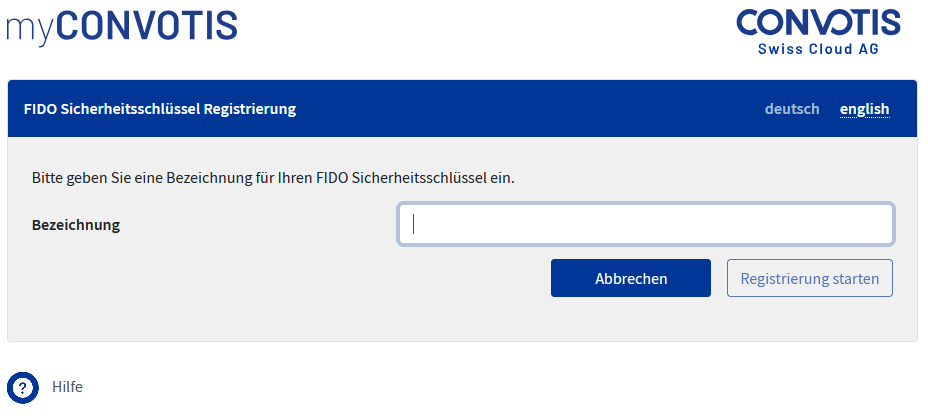Viewport: 928px width, 417px height.
Task: Select the english language link
Action: 864,109
